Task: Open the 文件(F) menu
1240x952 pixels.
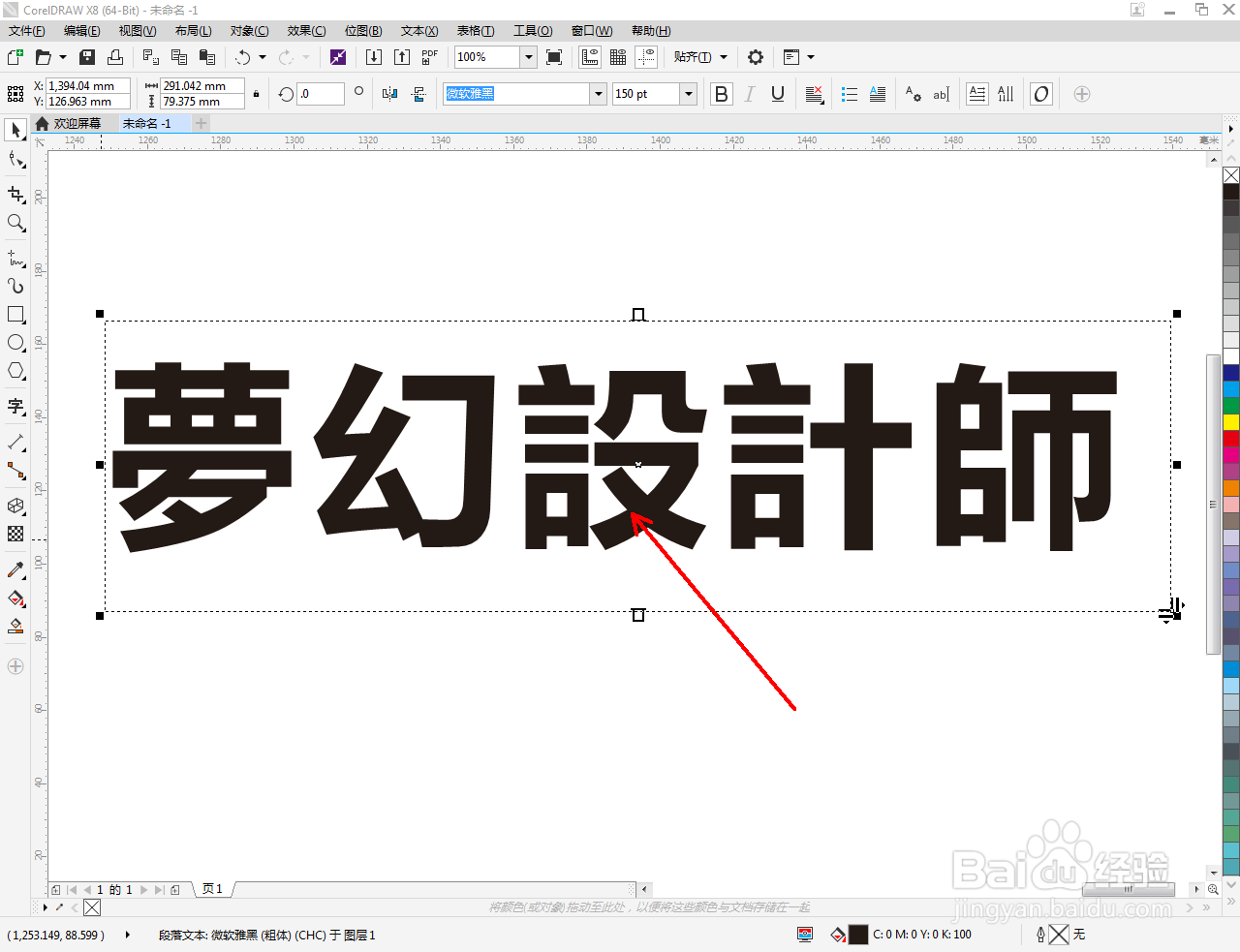Action: click(26, 31)
